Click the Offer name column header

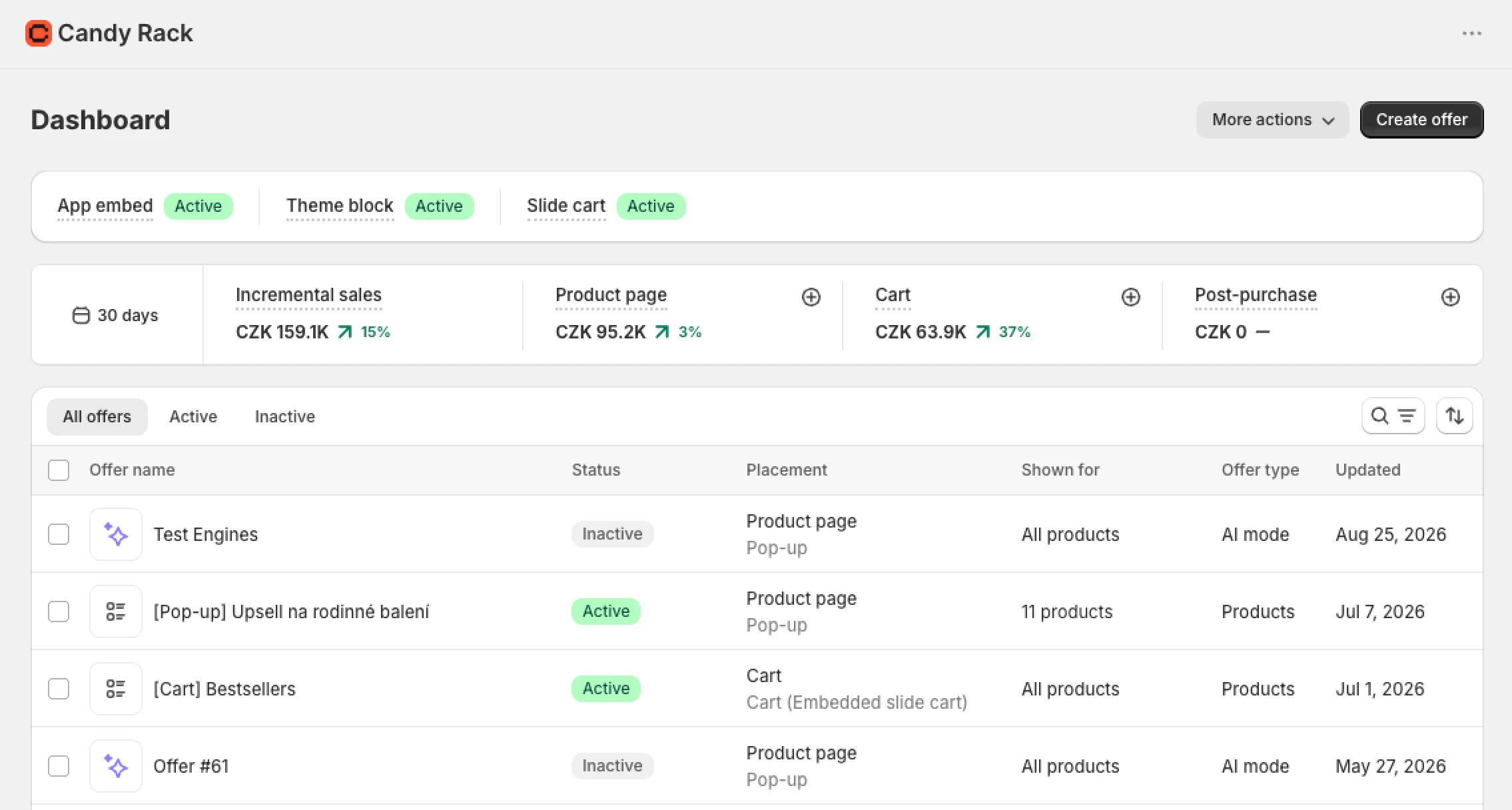pyautogui.click(x=132, y=470)
